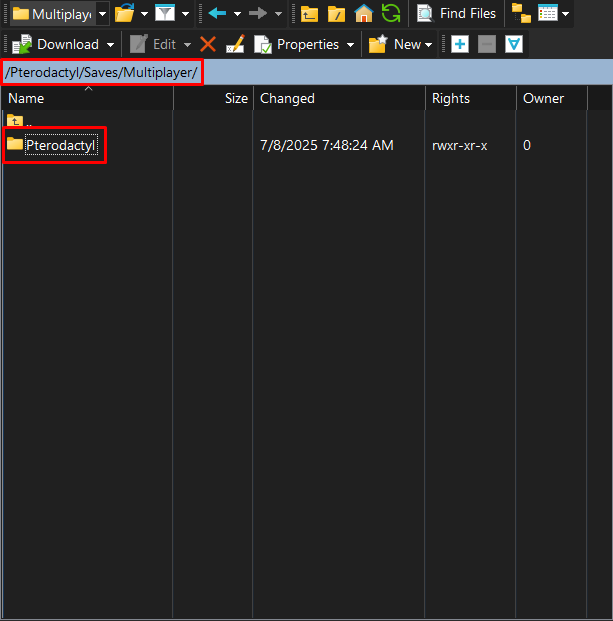This screenshot has width=613, height=621.
Task: Go to the home directory icon
Action: (x=364, y=14)
